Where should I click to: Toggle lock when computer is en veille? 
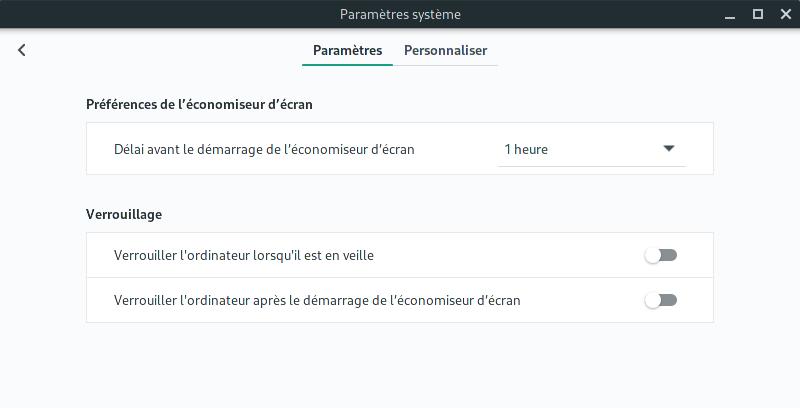point(661,255)
